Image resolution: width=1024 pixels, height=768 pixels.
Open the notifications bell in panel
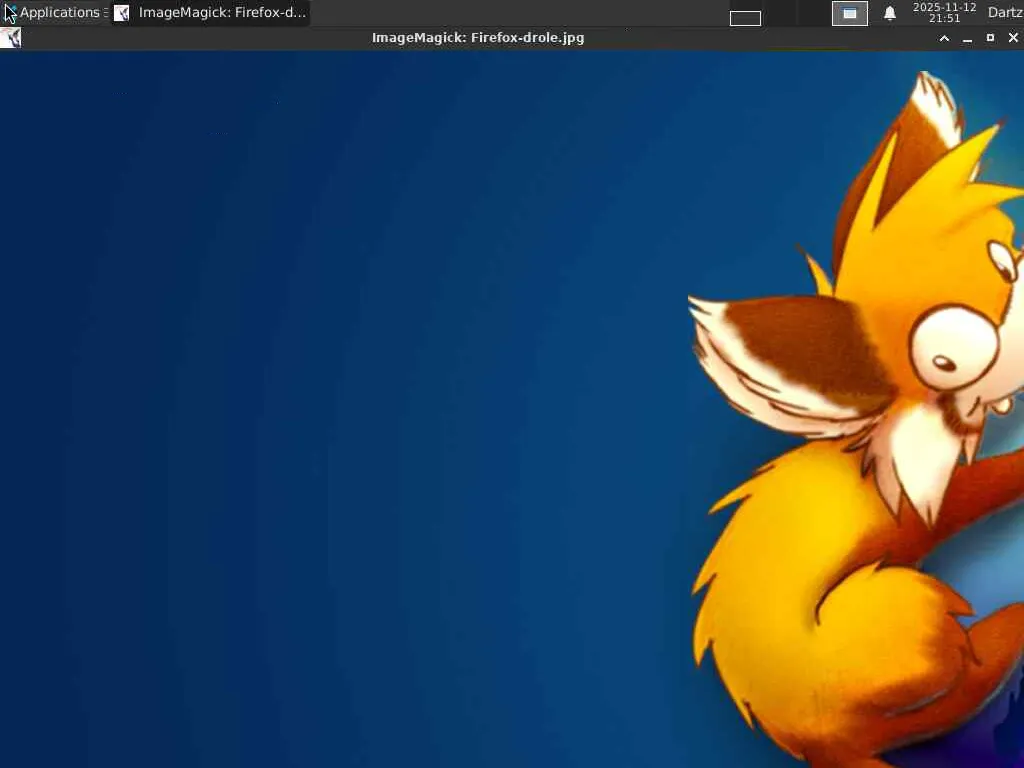(x=889, y=13)
